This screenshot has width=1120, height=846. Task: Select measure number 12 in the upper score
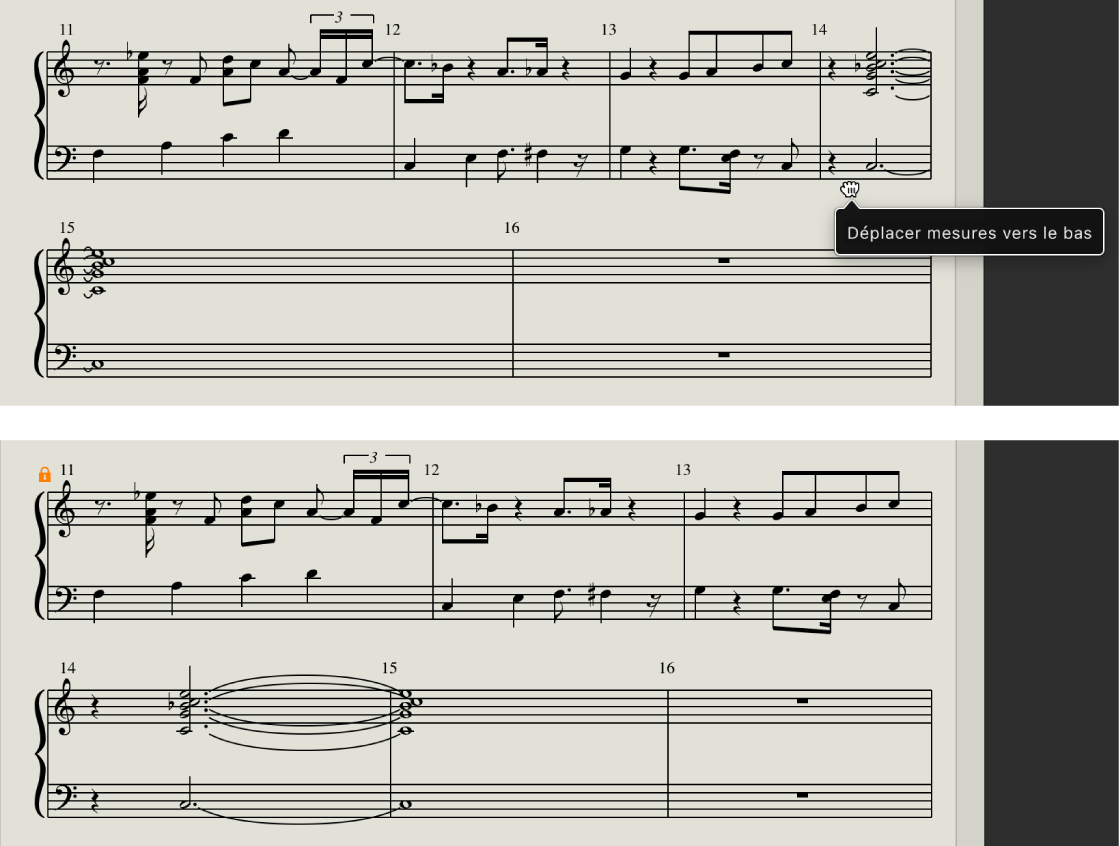[392, 30]
